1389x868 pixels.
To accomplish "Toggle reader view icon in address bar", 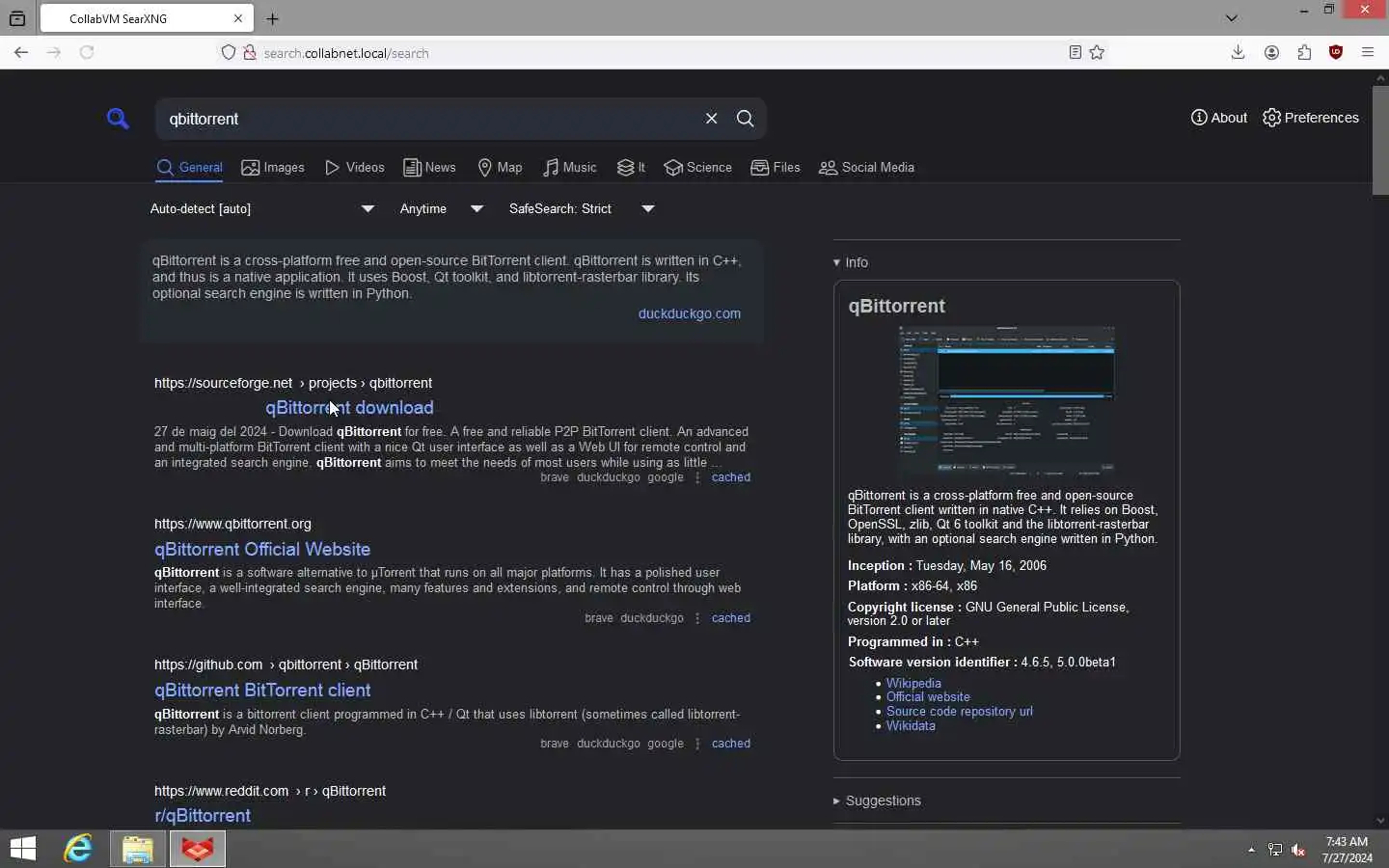I will tap(1076, 53).
